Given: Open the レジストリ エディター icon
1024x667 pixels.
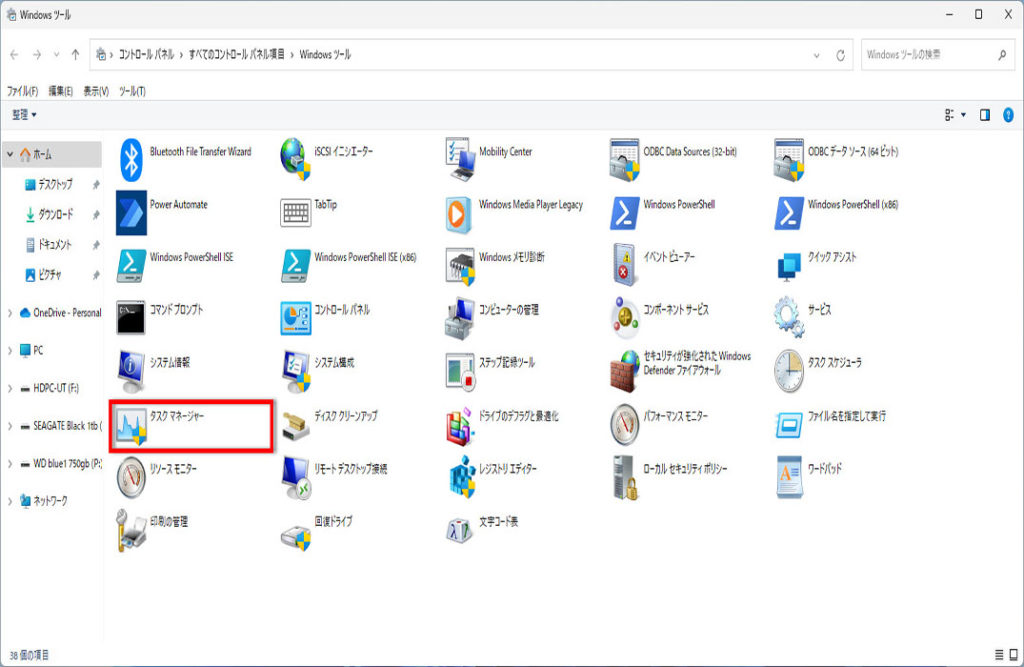Looking at the screenshot, I should coord(461,476).
